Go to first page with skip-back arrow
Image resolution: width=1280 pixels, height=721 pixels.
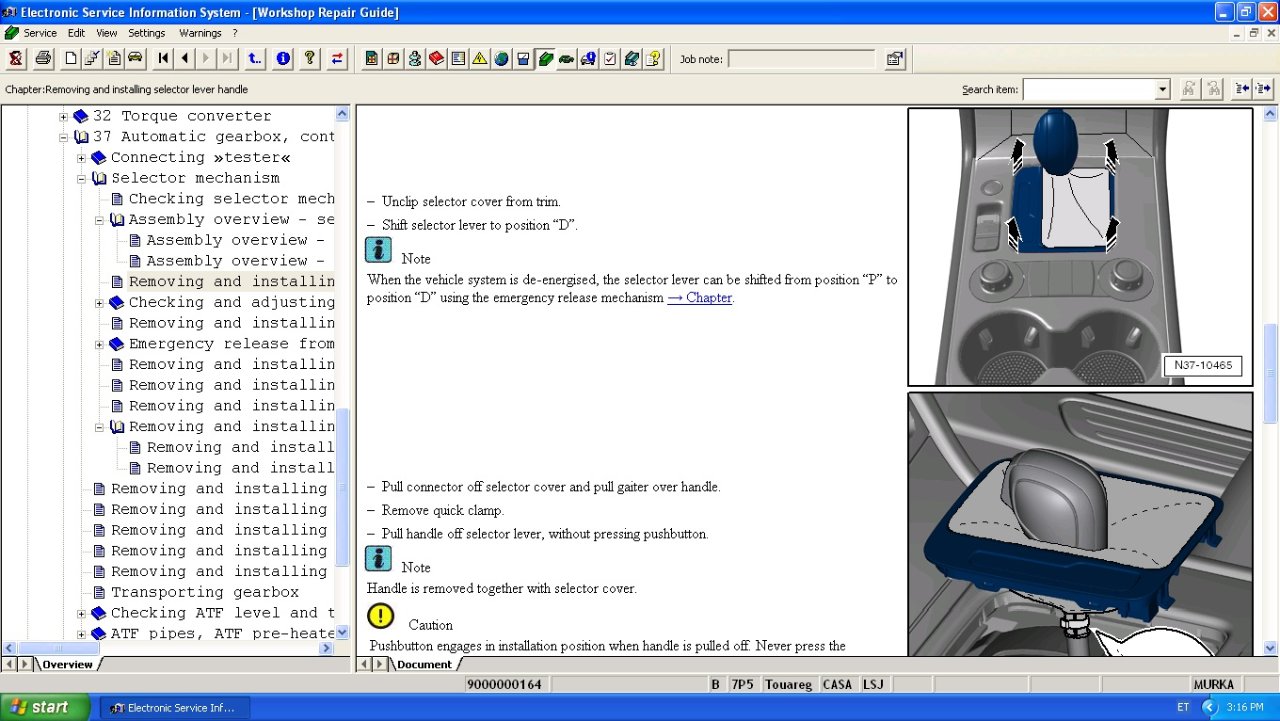(164, 59)
